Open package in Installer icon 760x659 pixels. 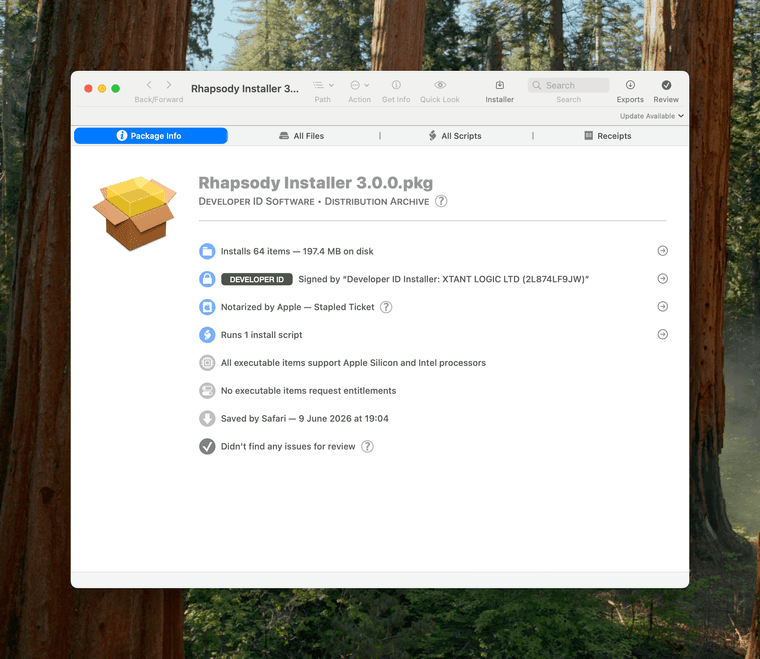tap(500, 85)
